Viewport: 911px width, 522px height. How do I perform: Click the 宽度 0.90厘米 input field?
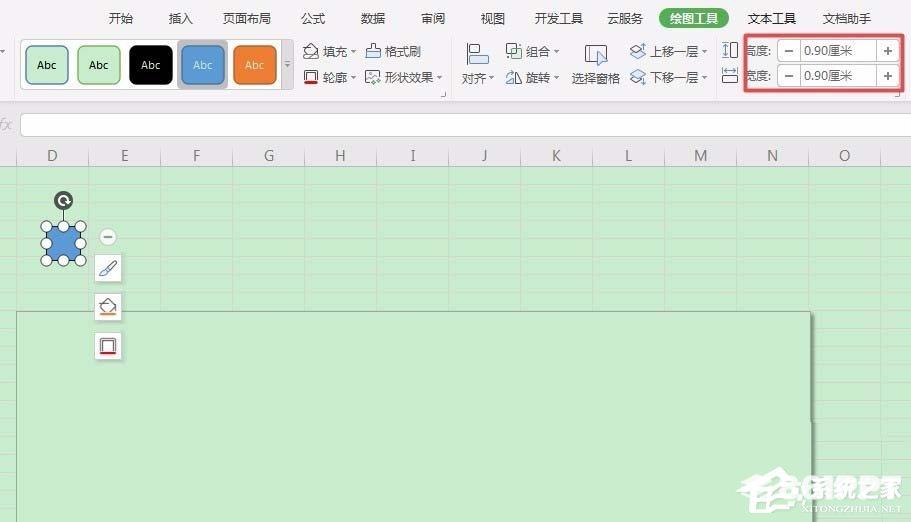coord(838,76)
